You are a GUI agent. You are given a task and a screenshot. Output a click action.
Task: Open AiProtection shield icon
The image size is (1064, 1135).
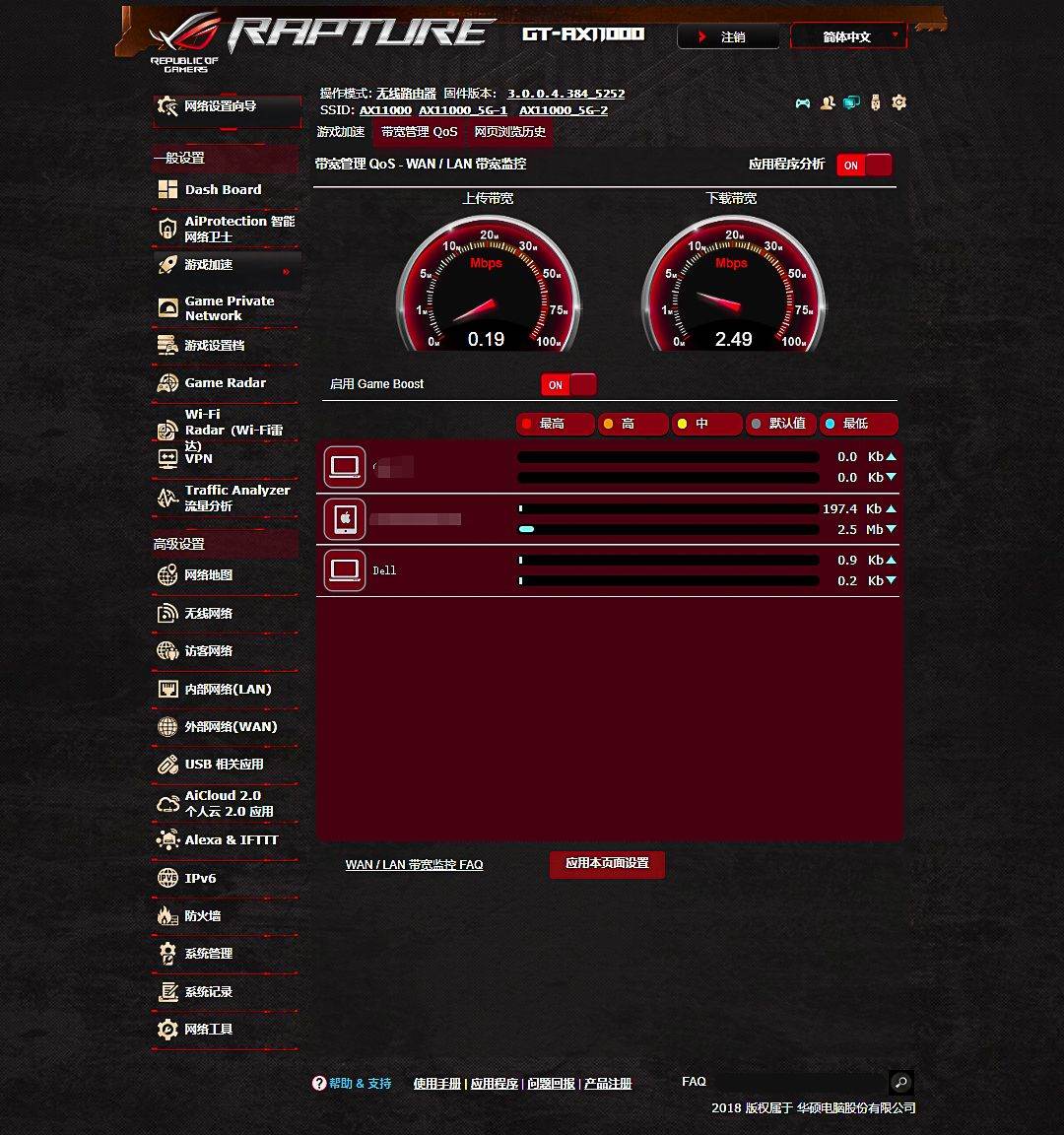pos(167,229)
